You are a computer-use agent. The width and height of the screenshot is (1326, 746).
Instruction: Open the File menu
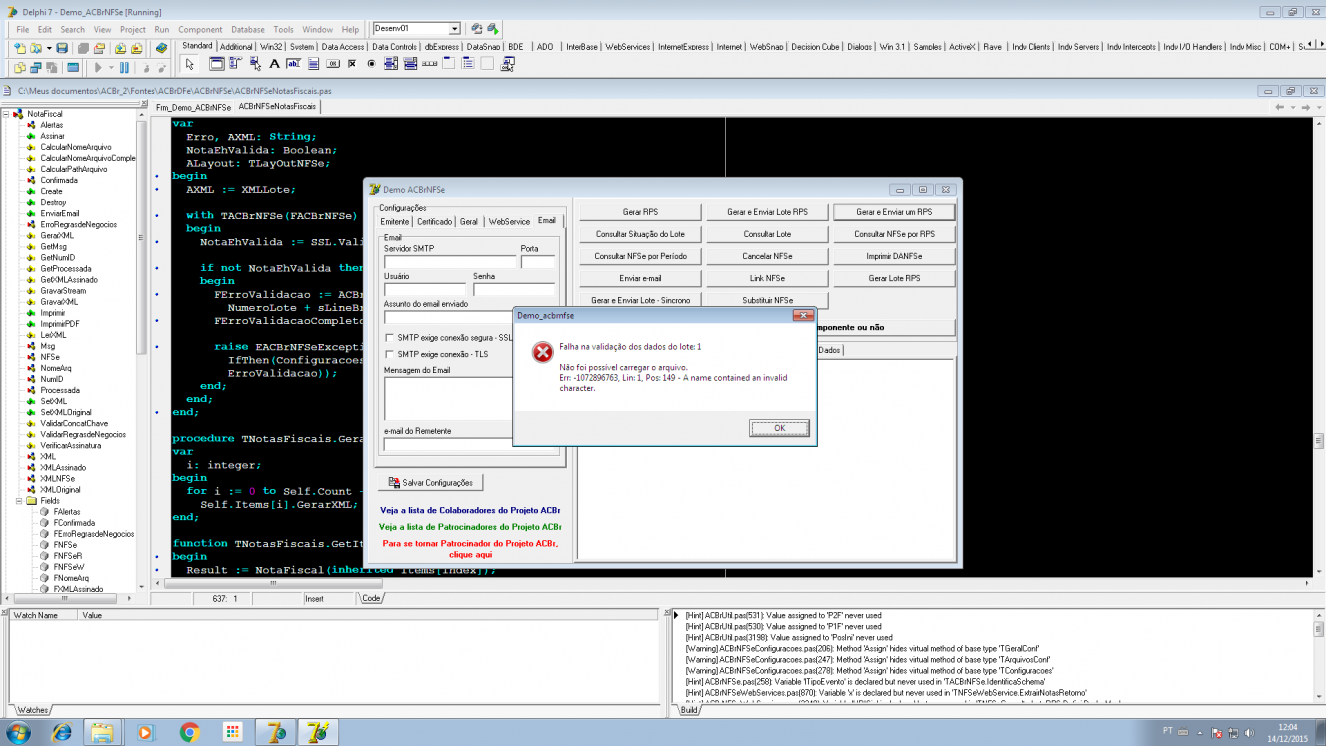pos(23,29)
